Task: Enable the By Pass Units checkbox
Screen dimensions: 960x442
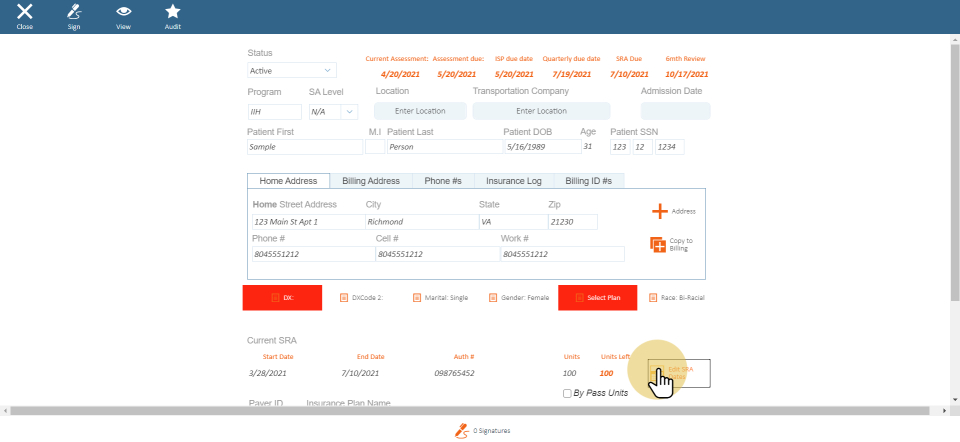Action: (x=568, y=393)
